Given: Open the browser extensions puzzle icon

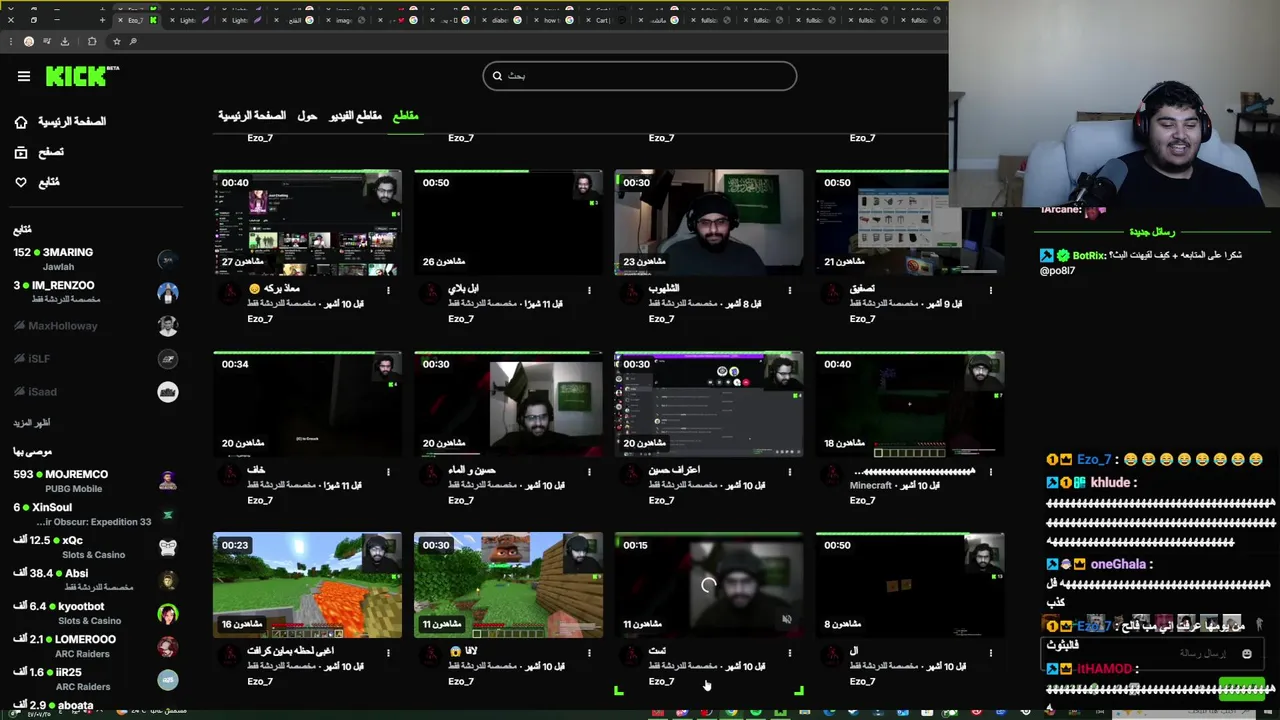Looking at the screenshot, I should point(92,41).
